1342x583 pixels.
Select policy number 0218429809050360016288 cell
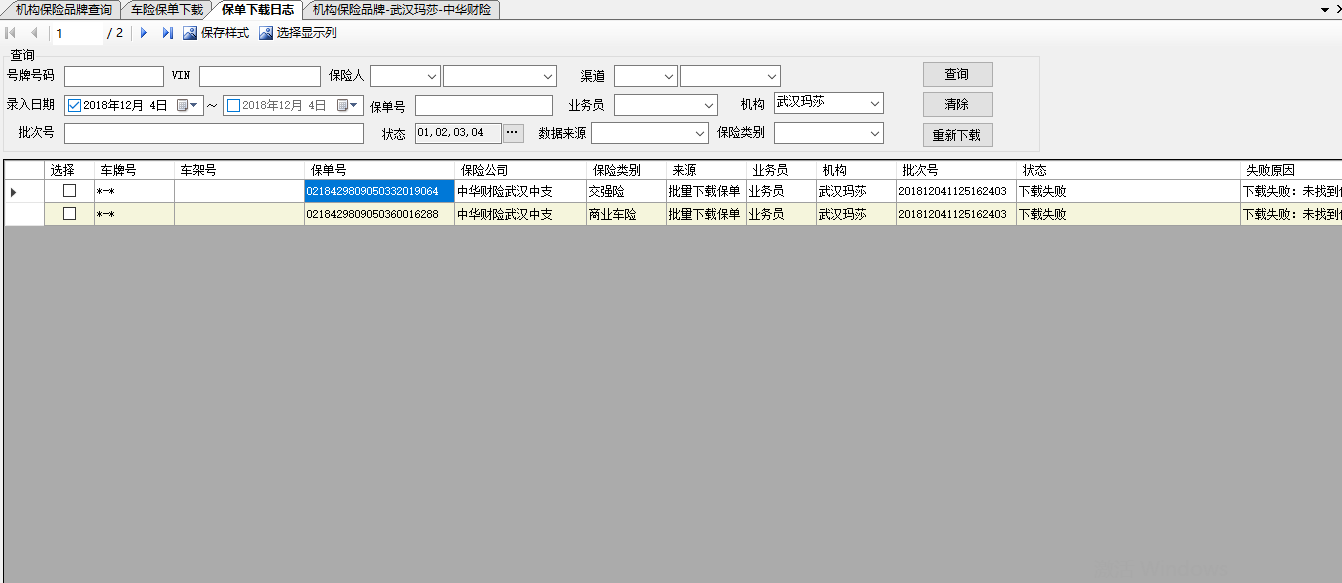pyautogui.click(x=379, y=214)
